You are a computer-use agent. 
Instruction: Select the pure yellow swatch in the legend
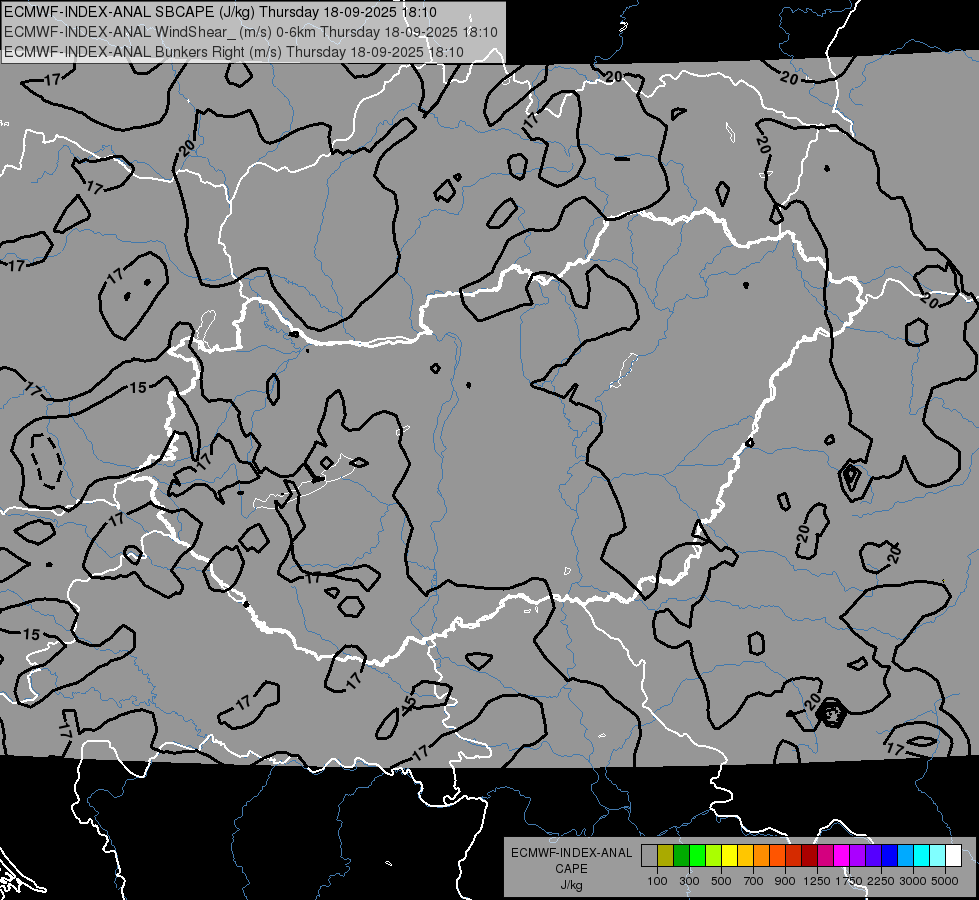(x=729, y=856)
